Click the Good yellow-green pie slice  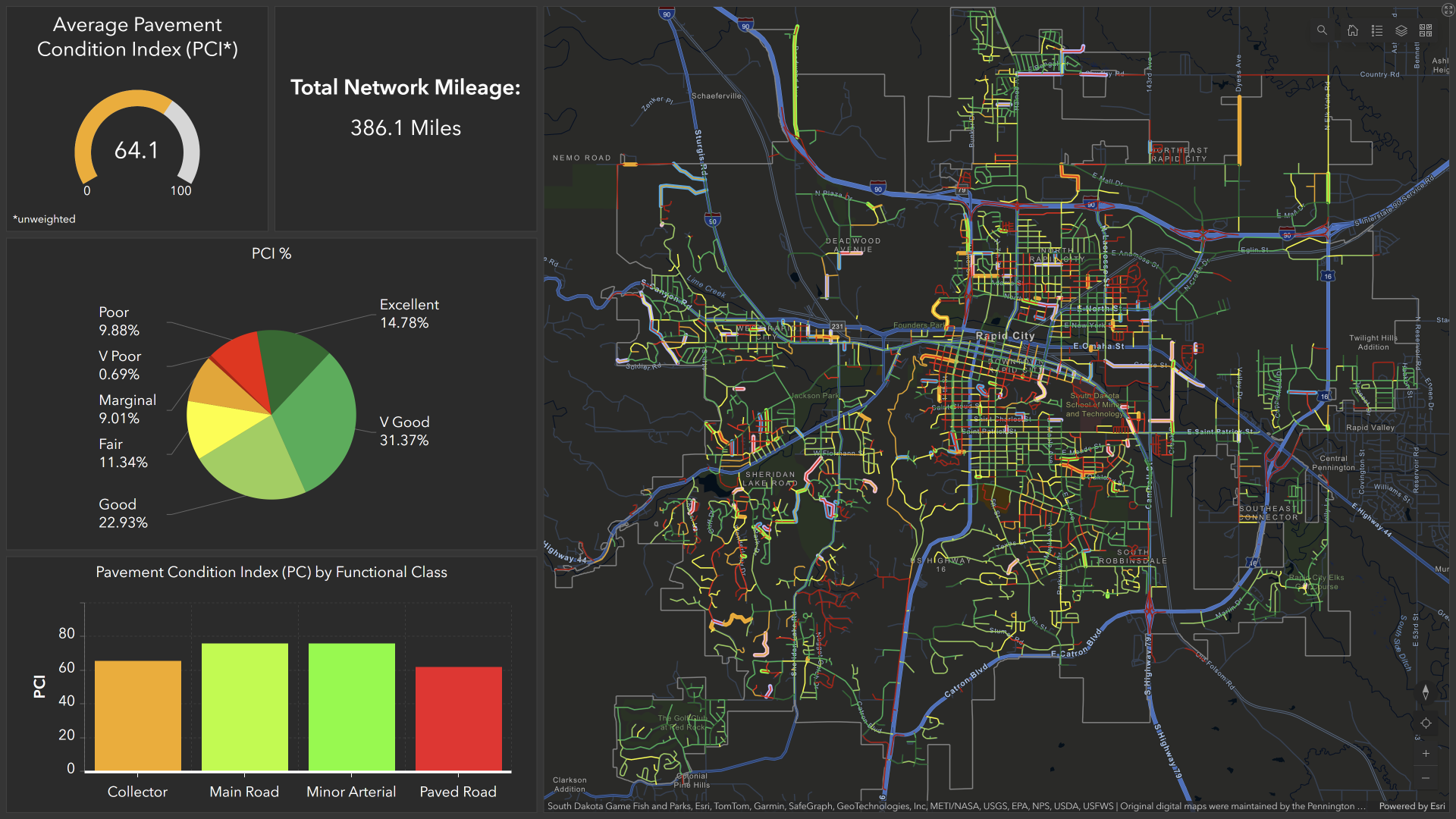[x=254, y=463]
